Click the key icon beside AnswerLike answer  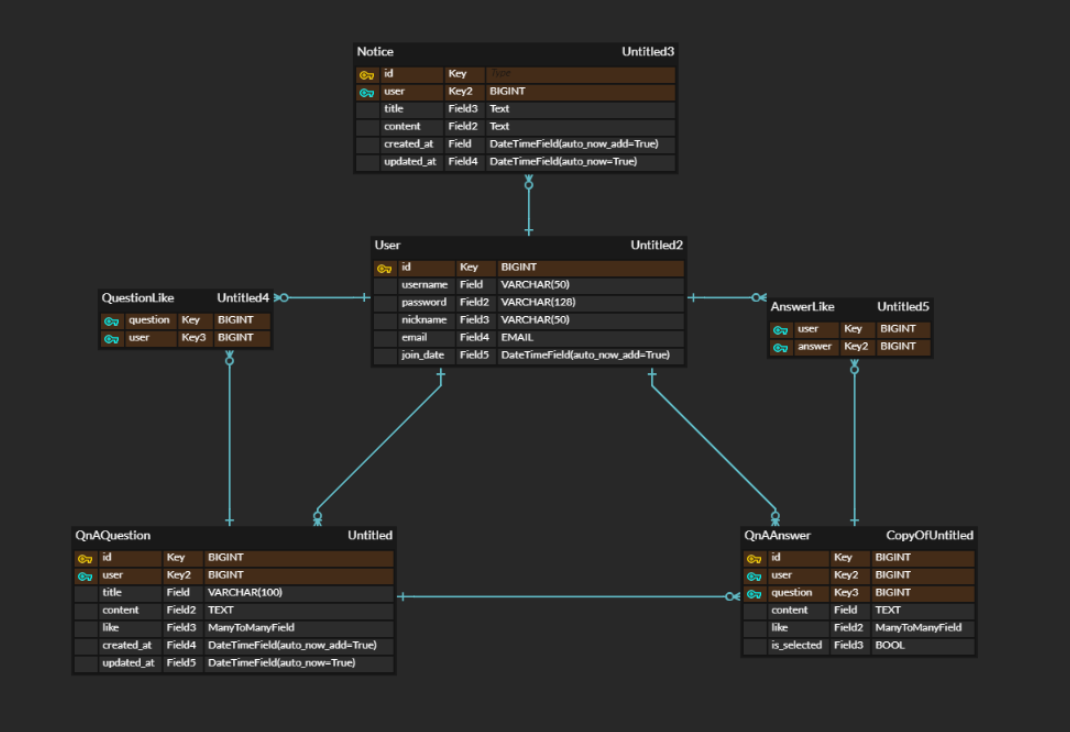780,347
